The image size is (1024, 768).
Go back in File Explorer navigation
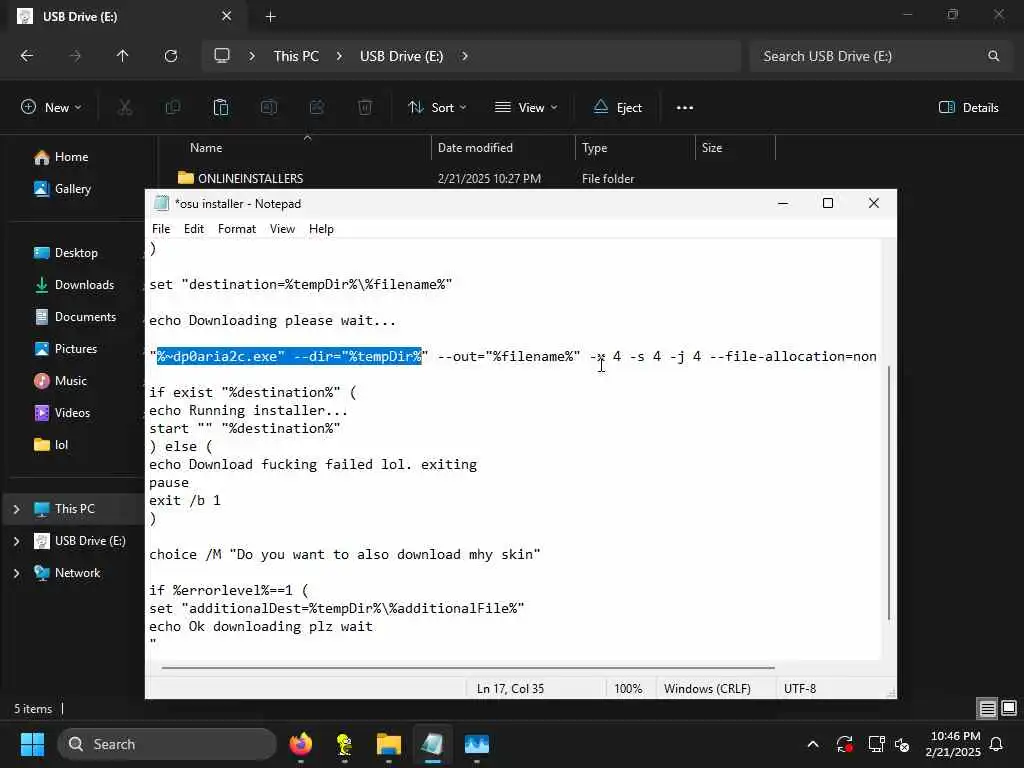pyautogui.click(x=27, y=56)
